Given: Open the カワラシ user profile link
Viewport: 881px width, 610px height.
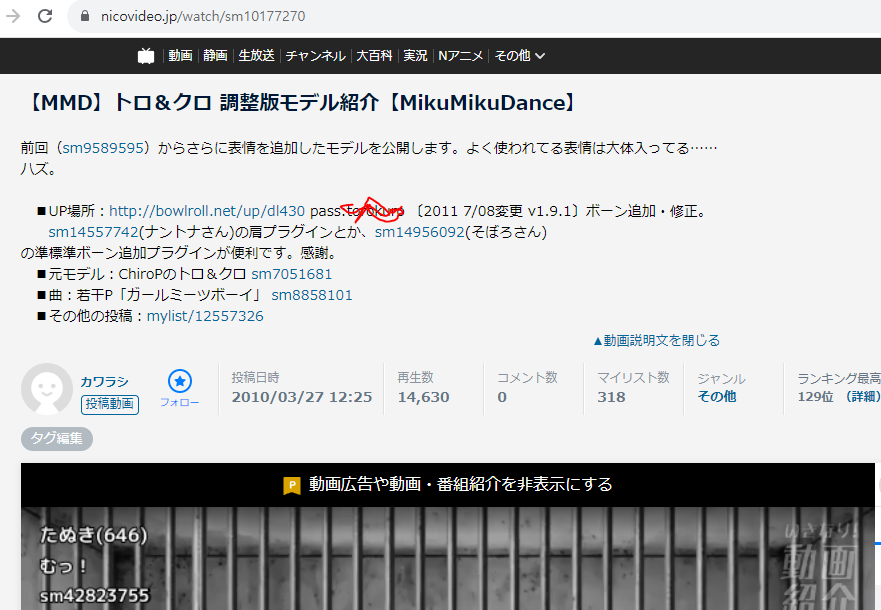Looking at the screenshot, I should (x=105, y=382).
